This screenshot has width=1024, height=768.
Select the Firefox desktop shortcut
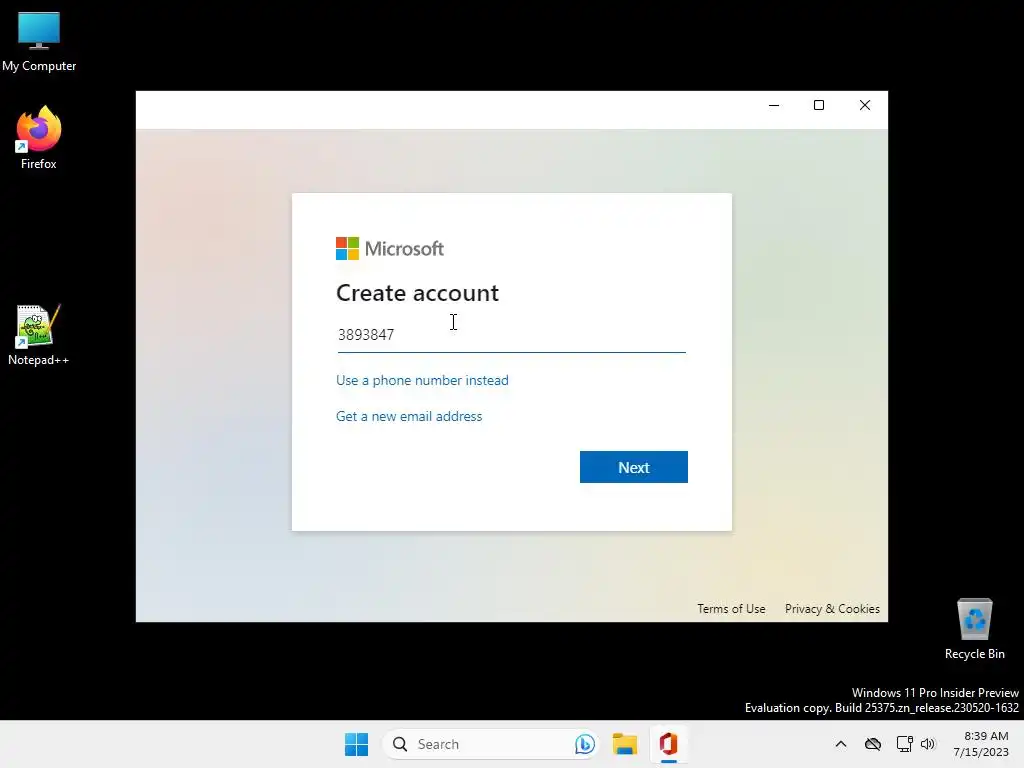pos(39,138)
